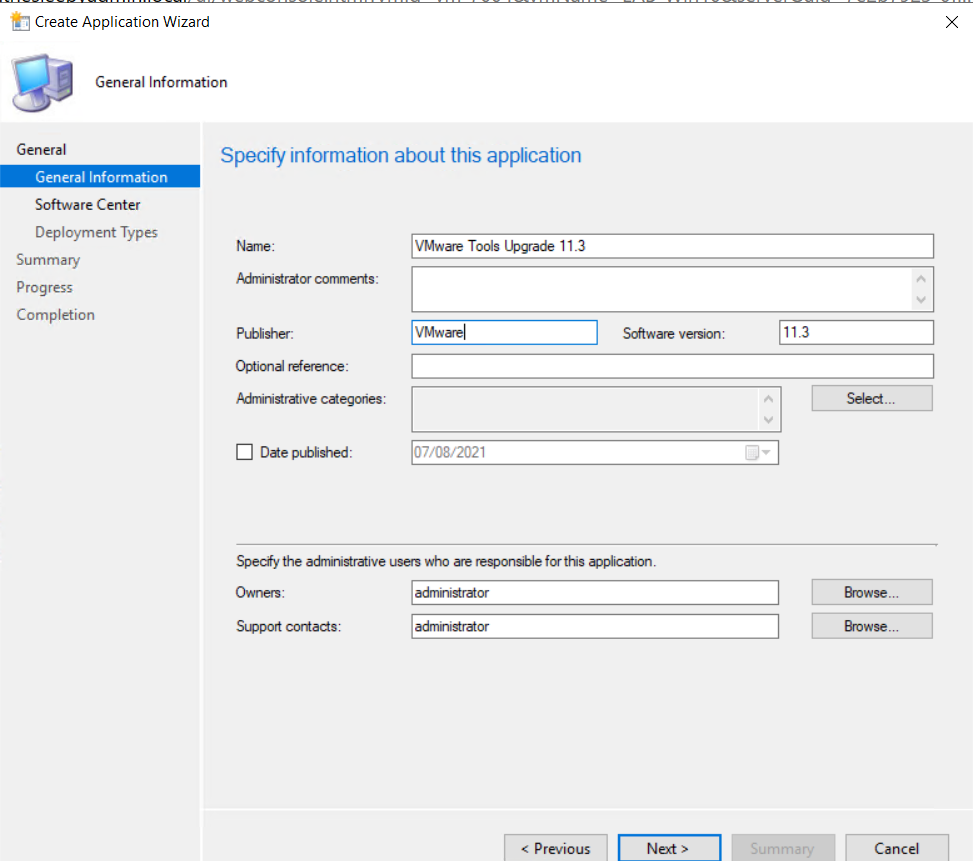Open administrative categories with Select button

coord(870,397)
